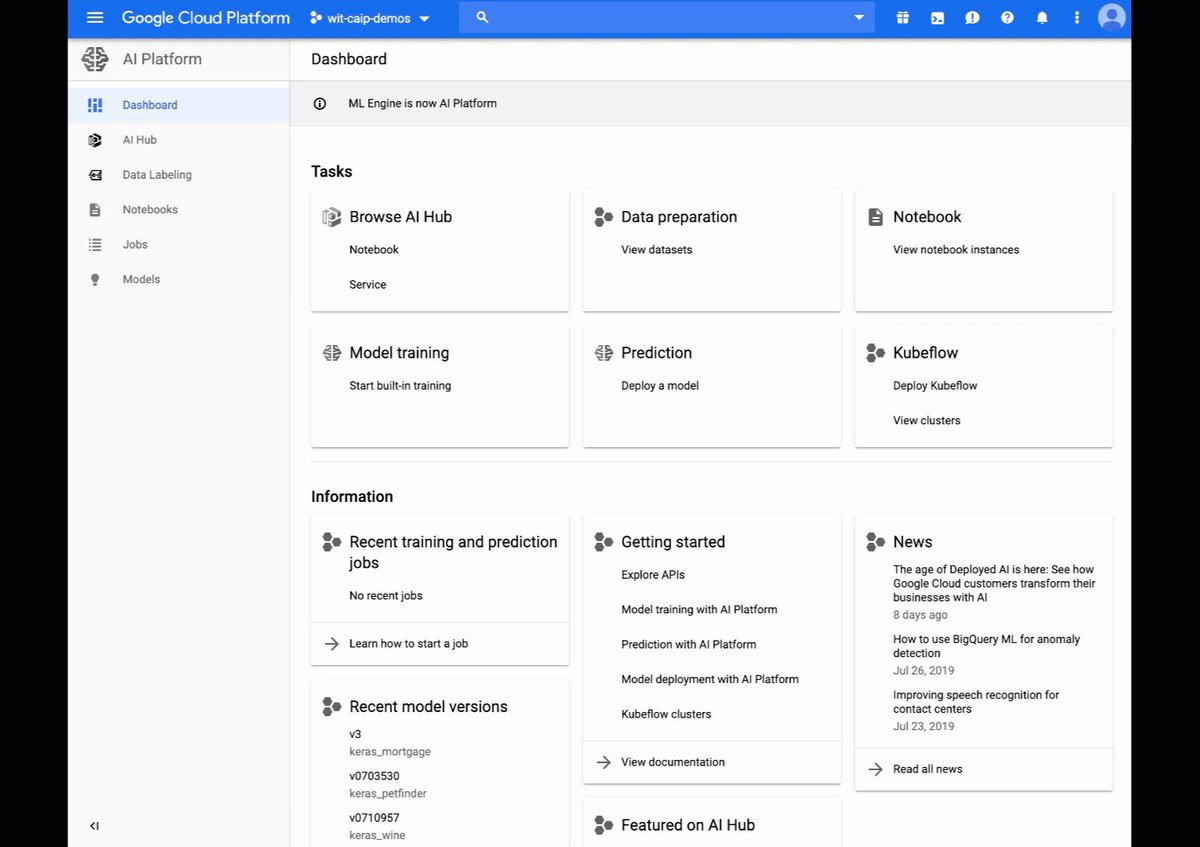The image size is (1200, 847).
Task: Open the hamburger navigation menu
Action: click(x=95, y=18)
